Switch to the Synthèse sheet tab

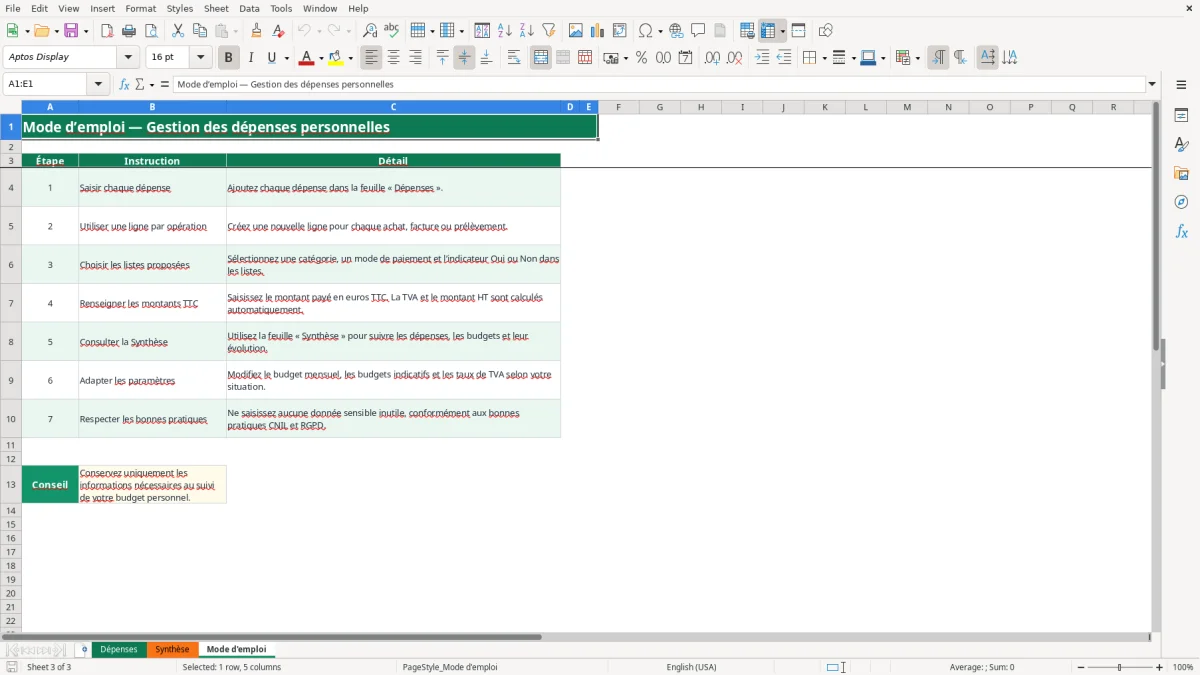172,649
